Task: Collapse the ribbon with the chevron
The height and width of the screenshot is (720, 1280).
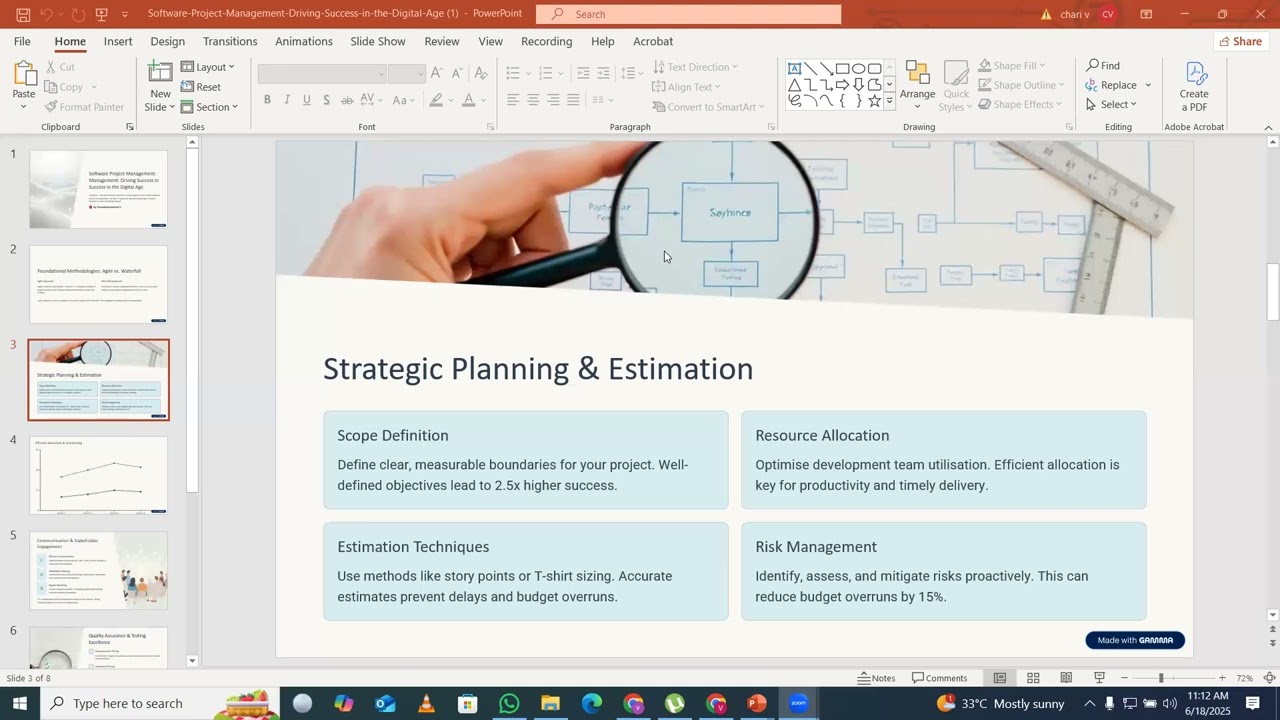Action: (1268, 128)
